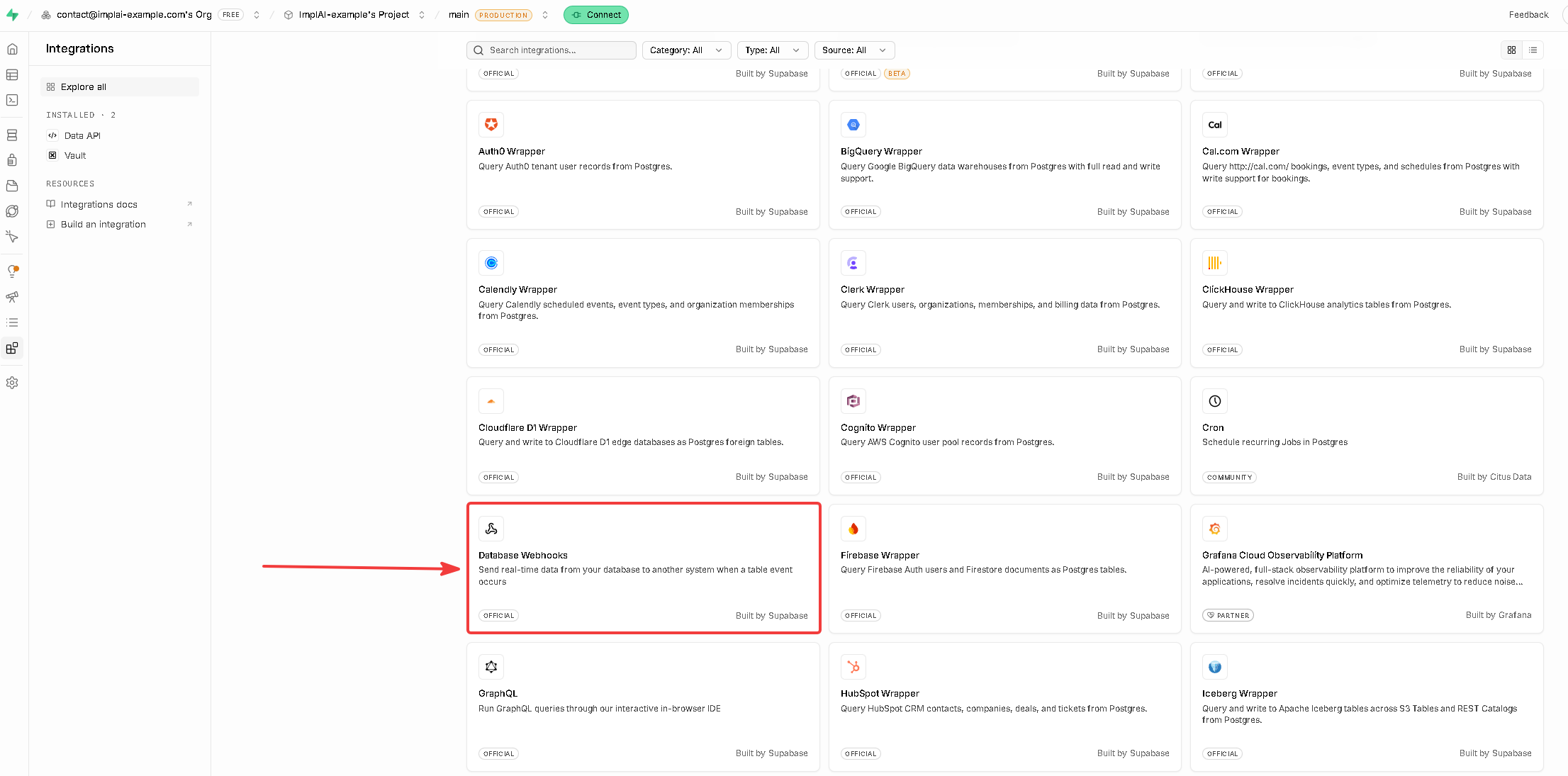Click the HubSpot Wrapper icon
This screenshot has height=776, width=1568.
click(853, 667)
